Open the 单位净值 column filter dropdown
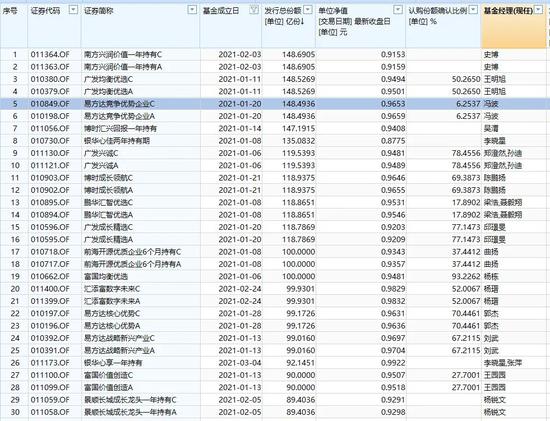This screenshot has height=421, width=550. pyautogui.click(x=398, y=10)
